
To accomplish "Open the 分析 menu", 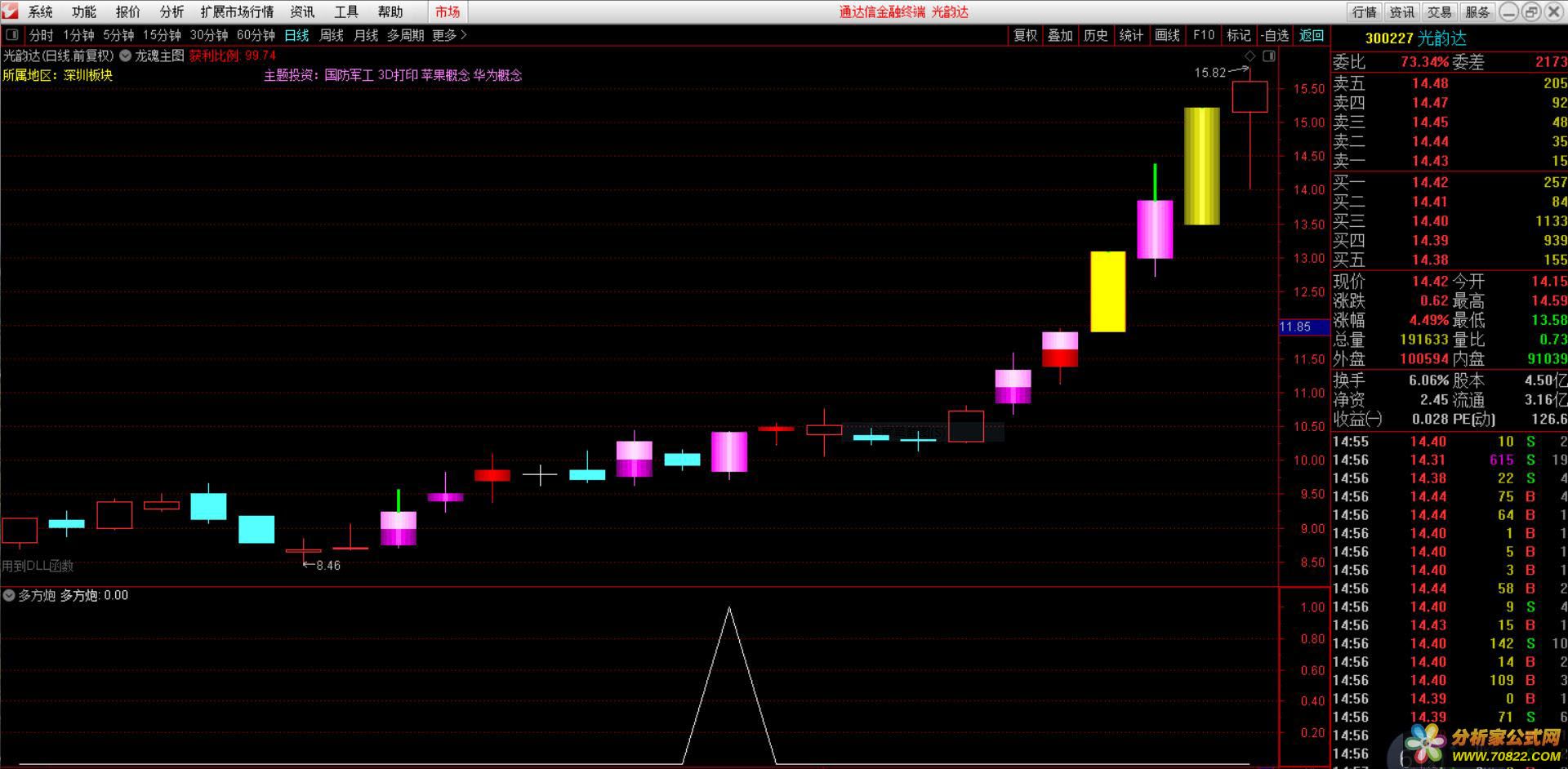I will tap(171, 11).
